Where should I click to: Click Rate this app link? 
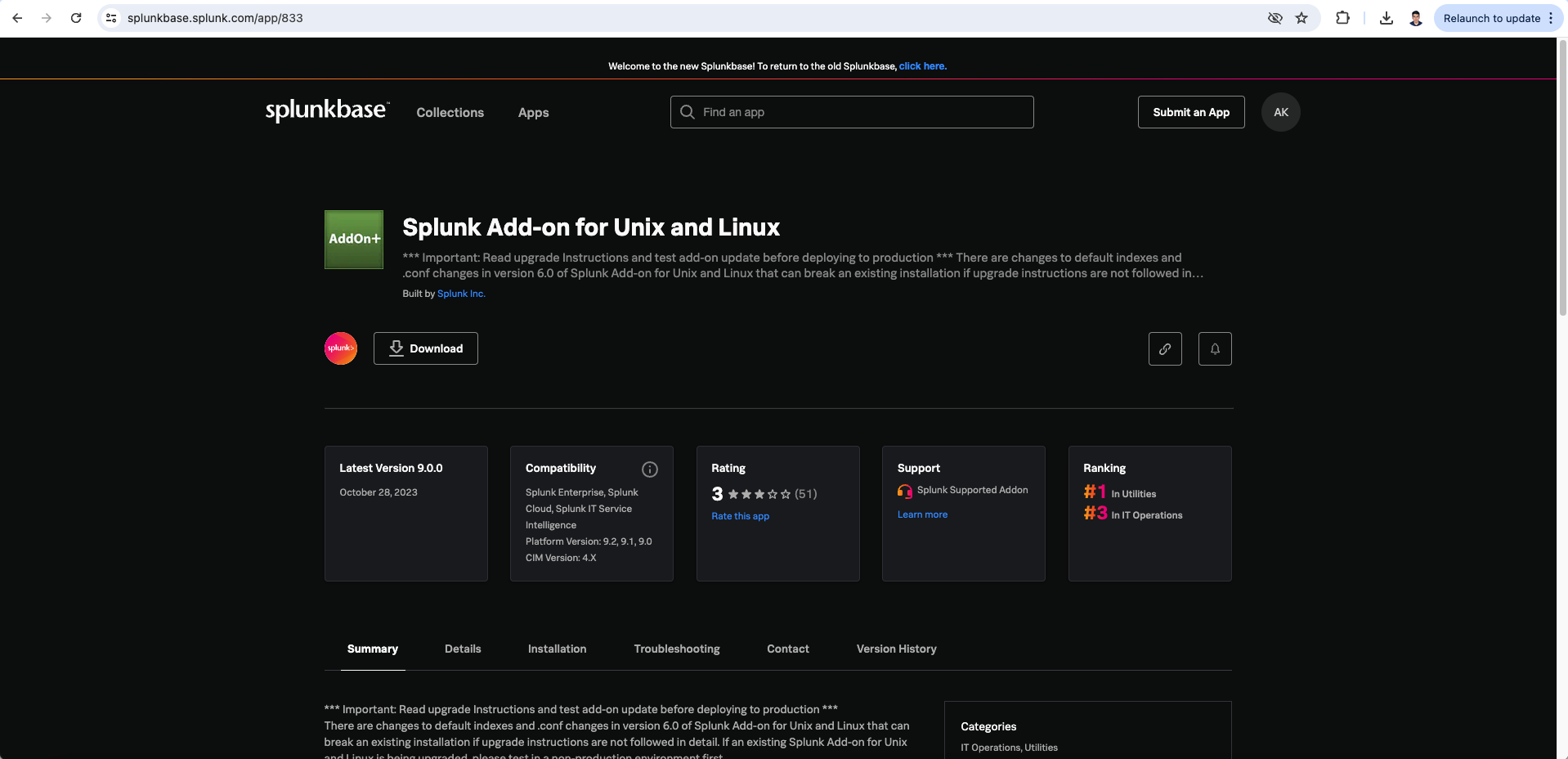tap(740, 516)
